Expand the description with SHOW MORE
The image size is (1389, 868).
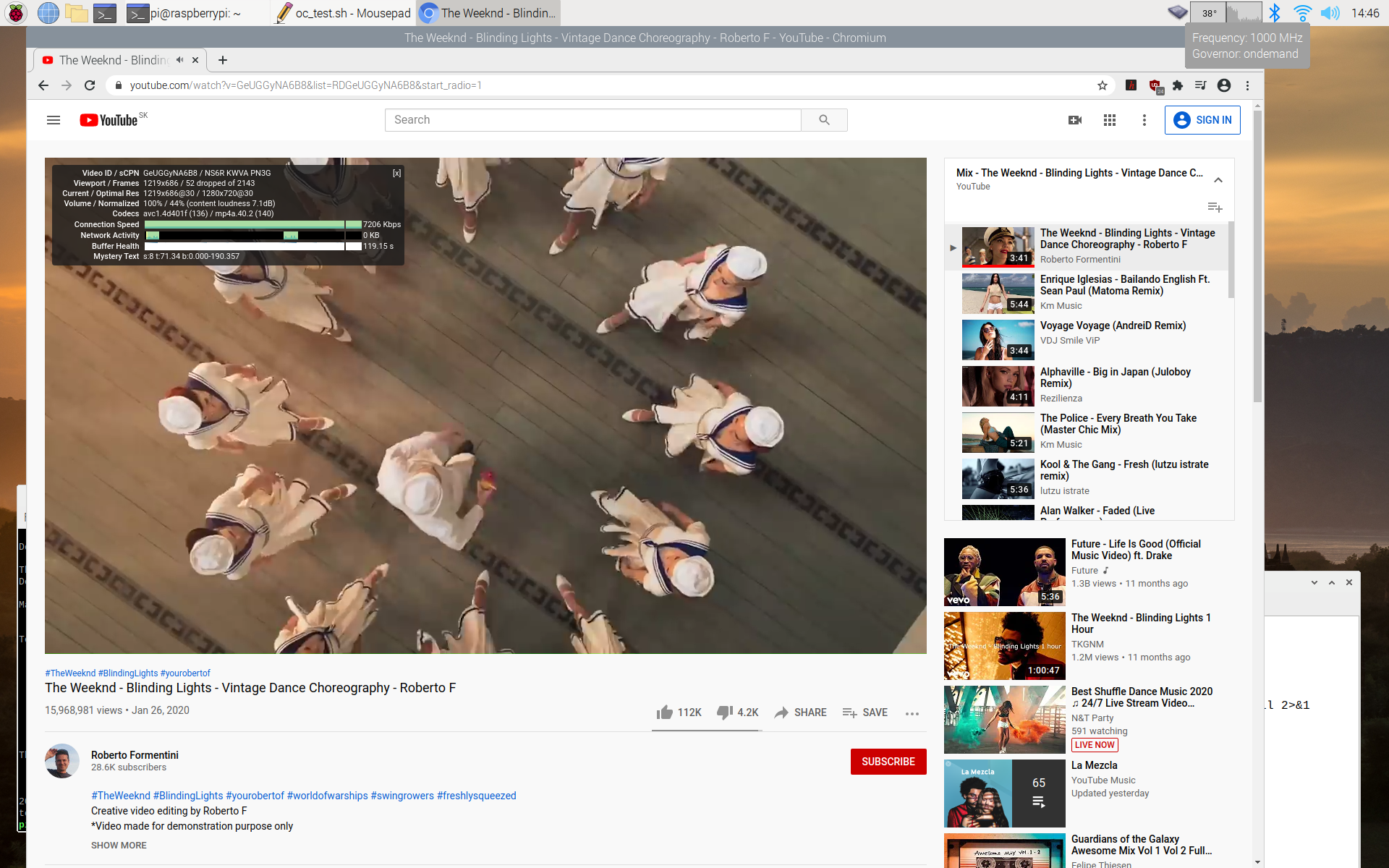click(x=119, y=845)
